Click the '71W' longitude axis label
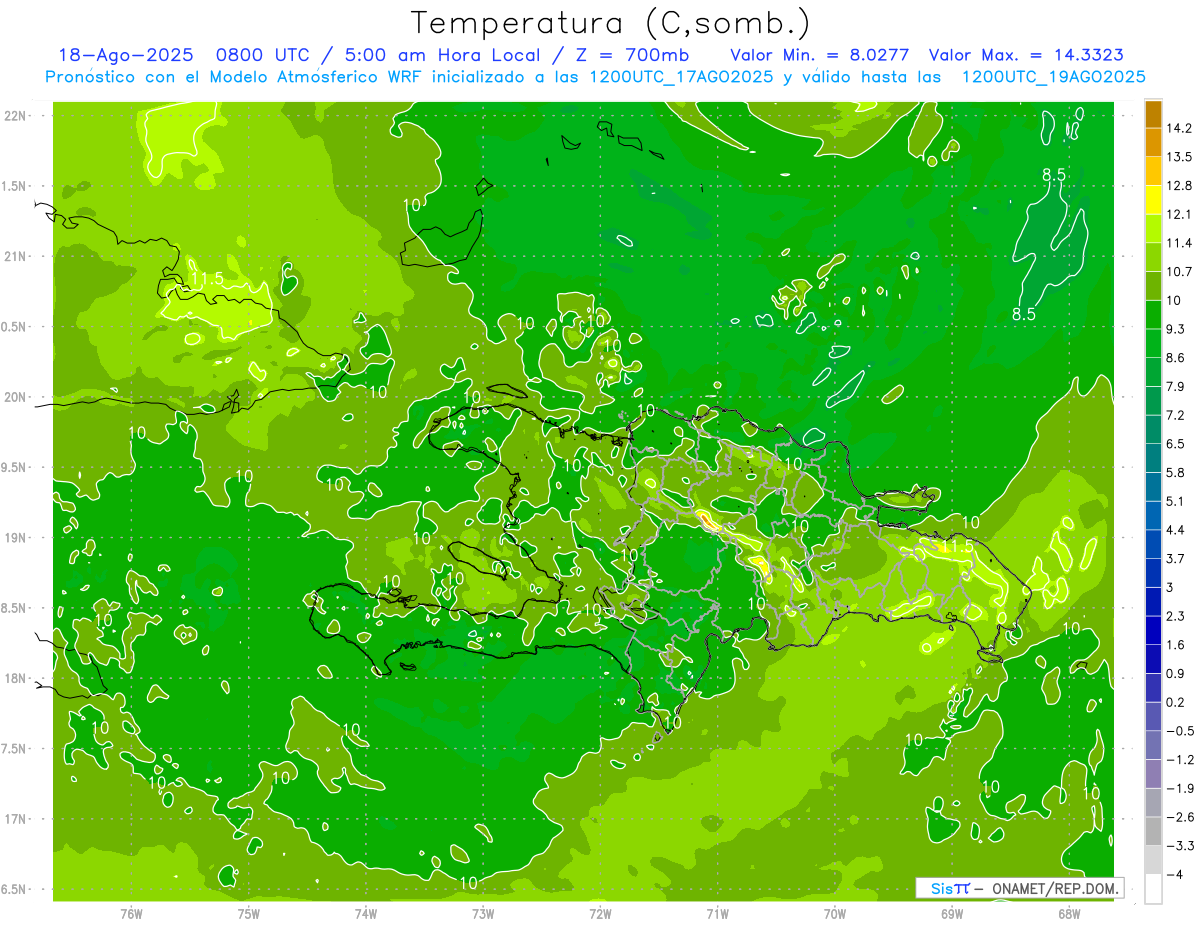Screen dimensions: 1200x927 717,913
